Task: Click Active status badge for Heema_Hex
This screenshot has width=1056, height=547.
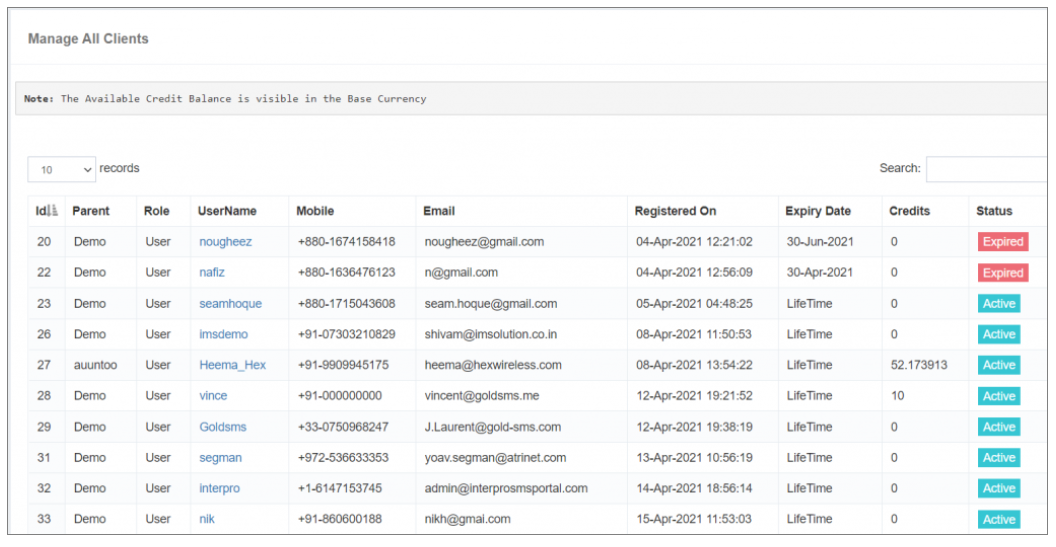Action: tap(999, 365)
